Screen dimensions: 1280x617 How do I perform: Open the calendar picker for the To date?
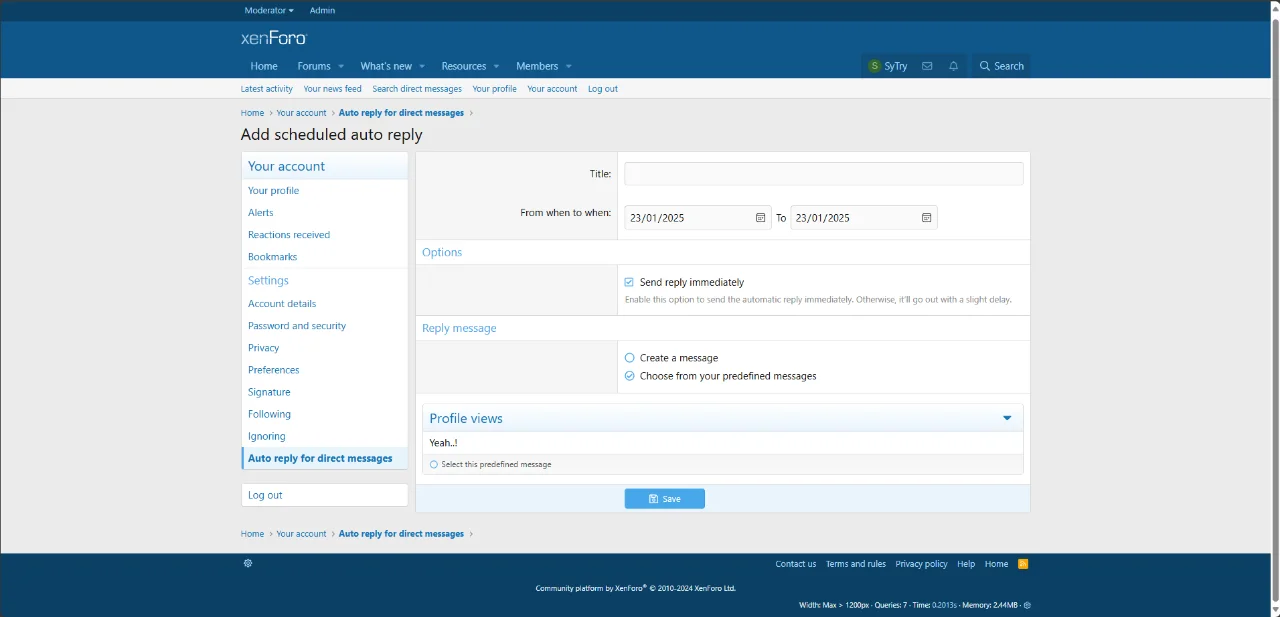tap(927, 217)
